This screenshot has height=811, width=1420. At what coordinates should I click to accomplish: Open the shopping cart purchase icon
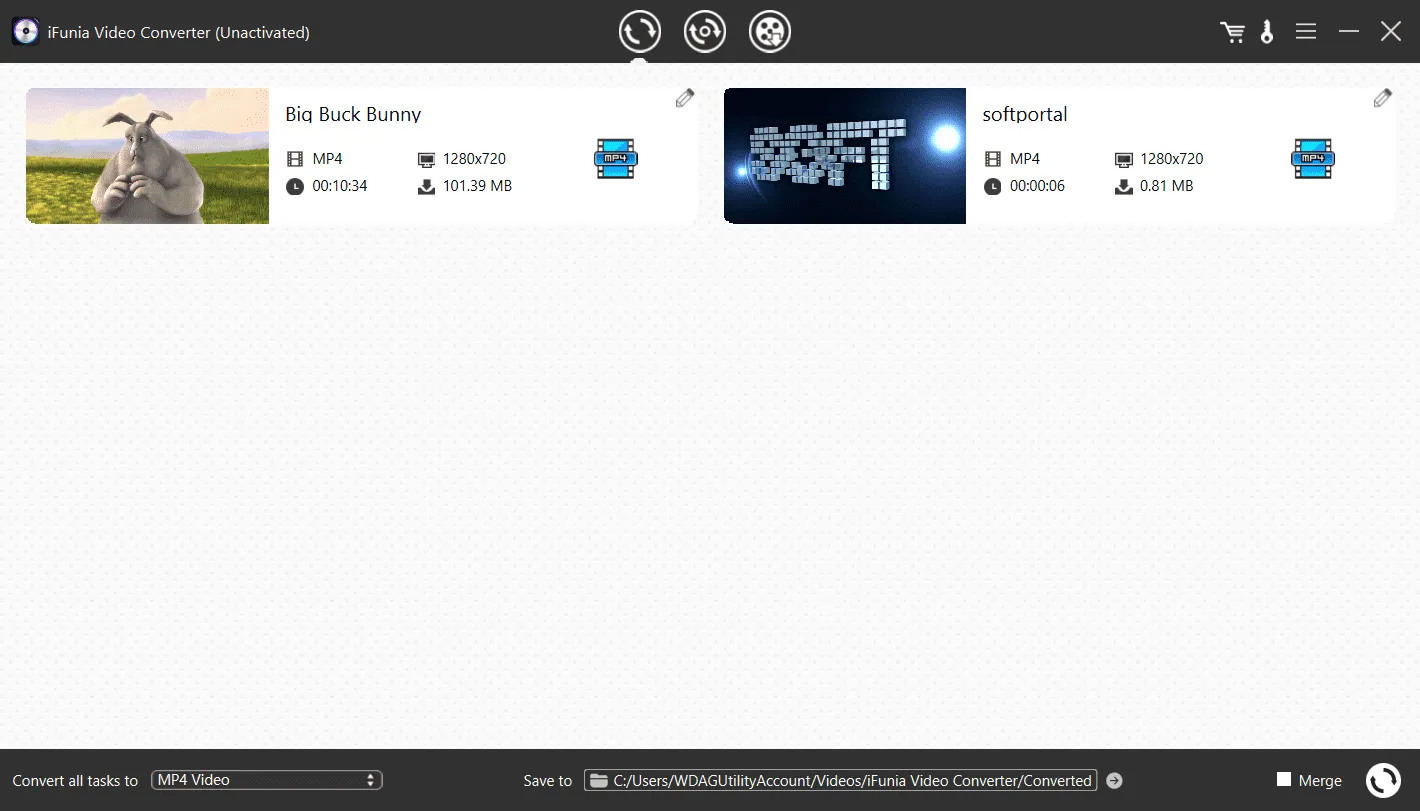coord(1232,32)
